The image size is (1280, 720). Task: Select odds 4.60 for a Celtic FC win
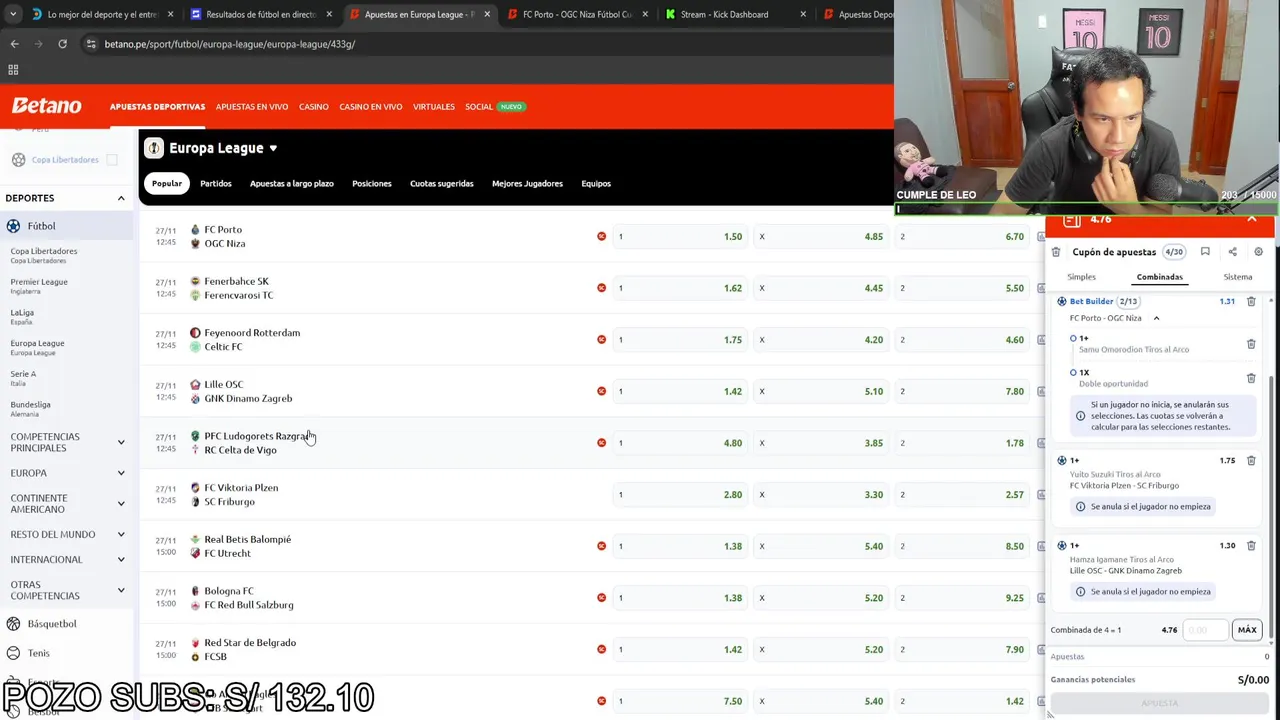(x=962, y=340)
